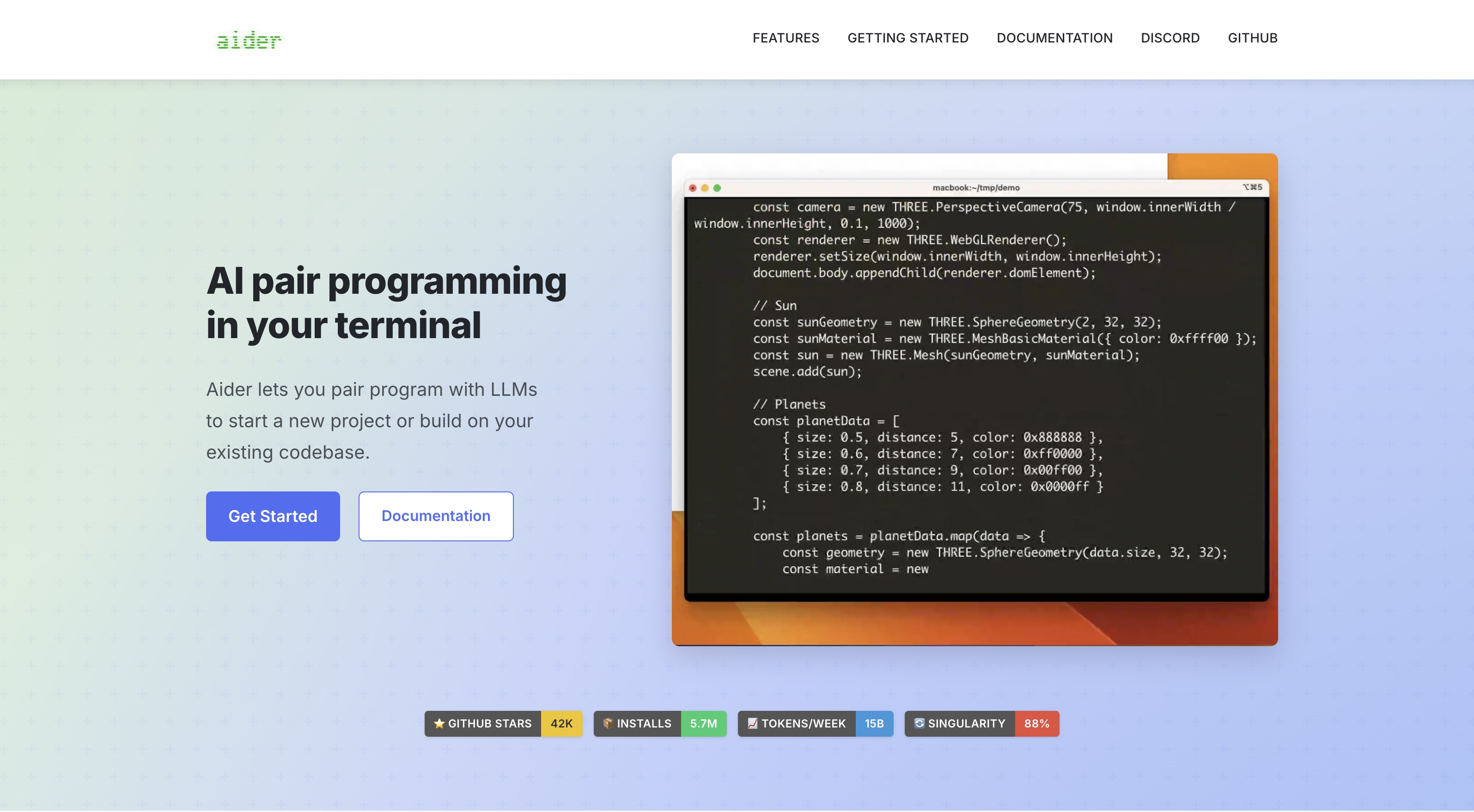Click the chart icon in the Tokens/Week badge

(752, 723)
